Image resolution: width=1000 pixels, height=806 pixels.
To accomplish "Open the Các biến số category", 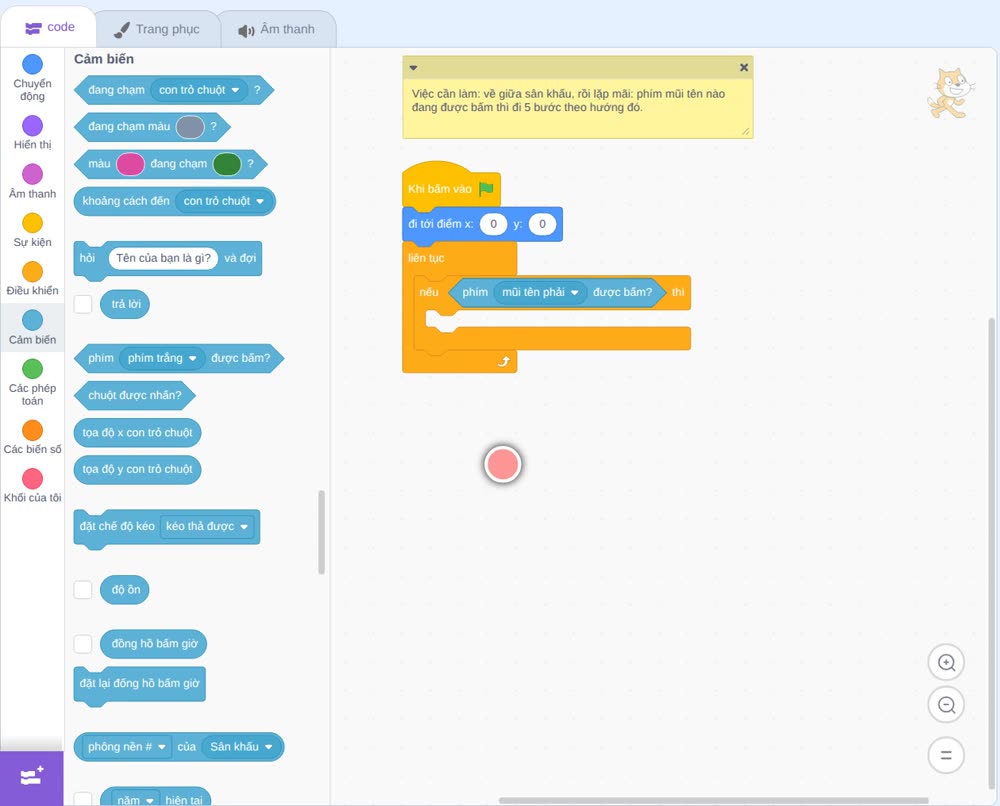I will tap(33, 437).
